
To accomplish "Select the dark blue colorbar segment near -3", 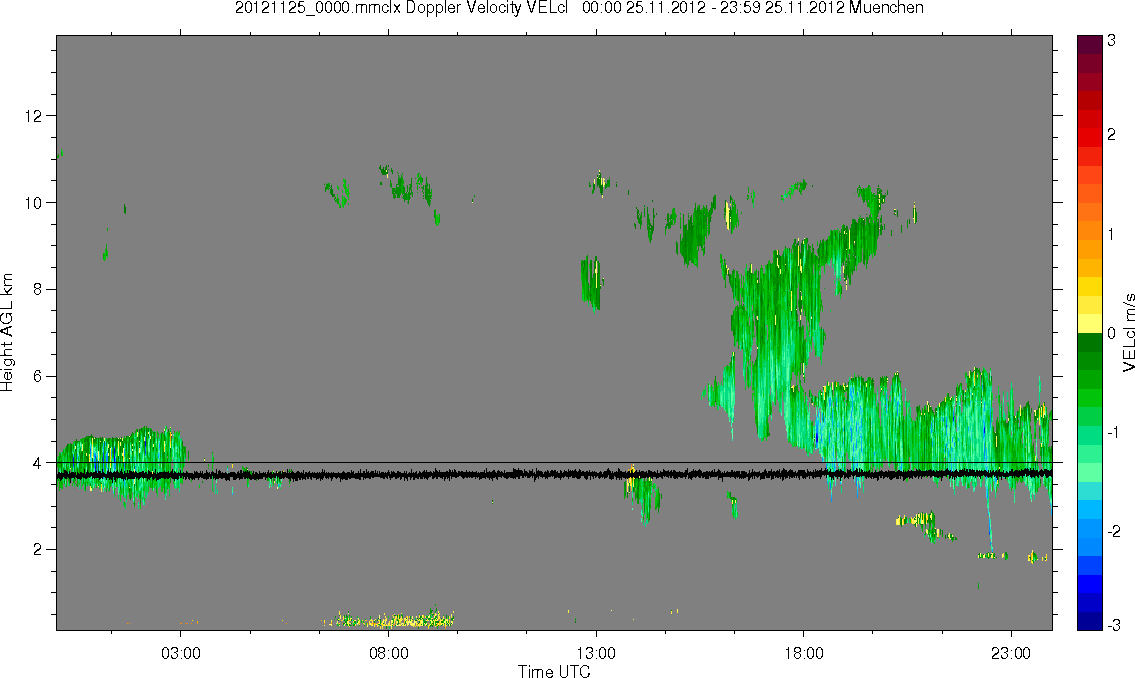I will pyautogui.click(x=1089, y=621).
